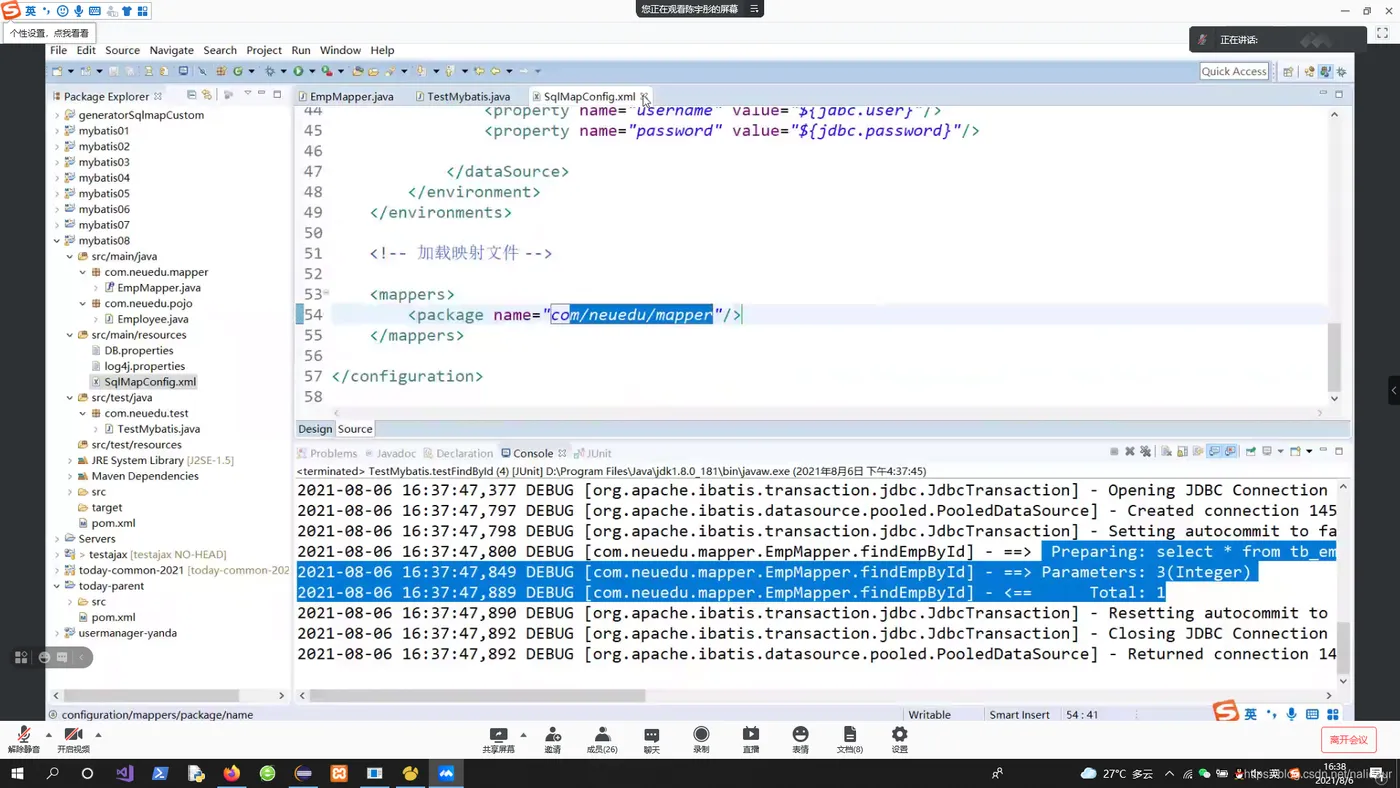Image resolution: width=1400 pixels, height=788 pixels.
Task: Expand the mybatis01 project node
Action: point(57,131)
